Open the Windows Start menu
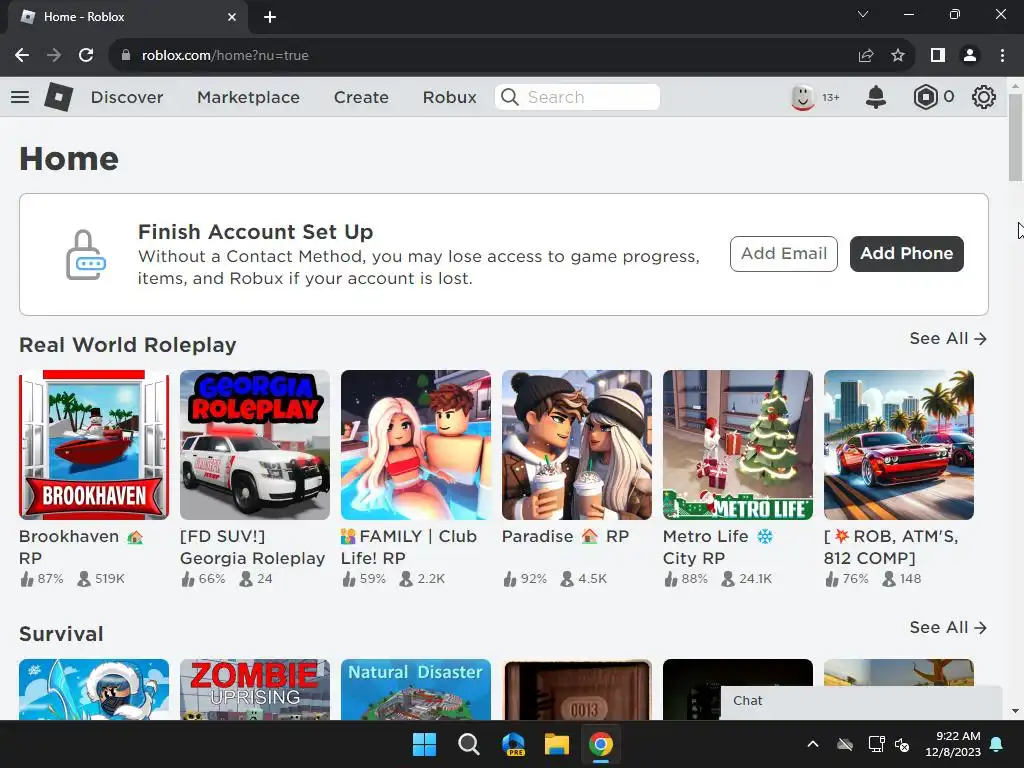The width and height of the screenshot is (1024, 768). [x=424, y=744]
